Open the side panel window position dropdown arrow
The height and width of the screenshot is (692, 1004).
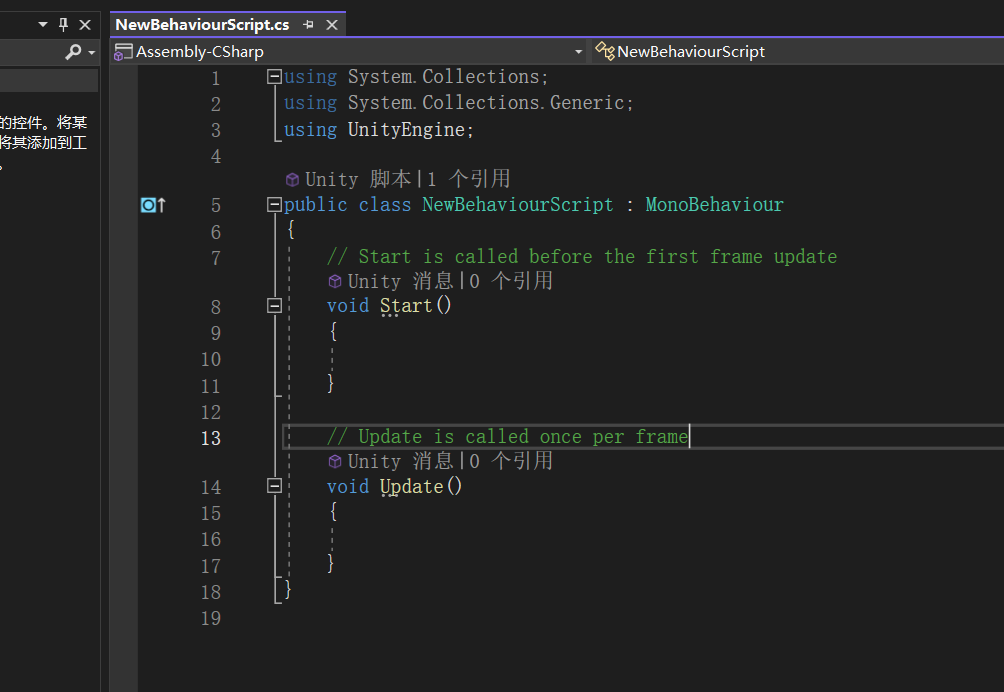43,24
